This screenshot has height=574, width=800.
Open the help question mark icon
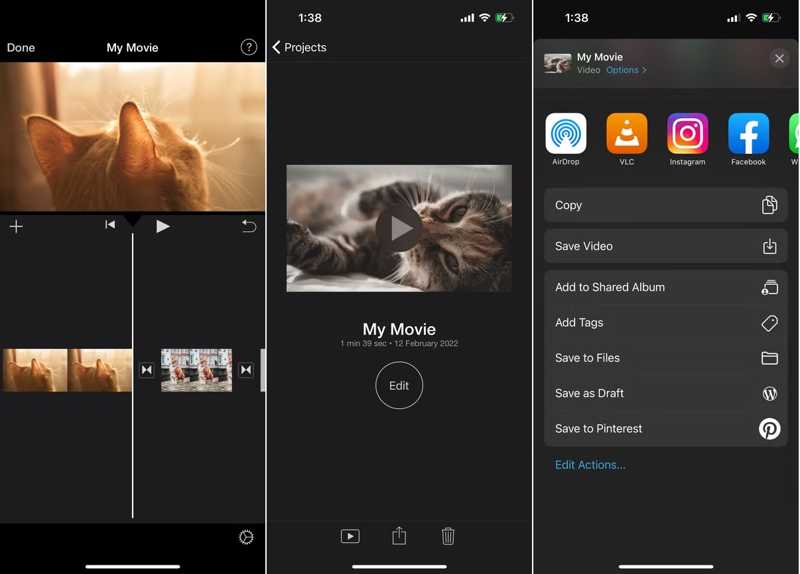tap(248, 47)
